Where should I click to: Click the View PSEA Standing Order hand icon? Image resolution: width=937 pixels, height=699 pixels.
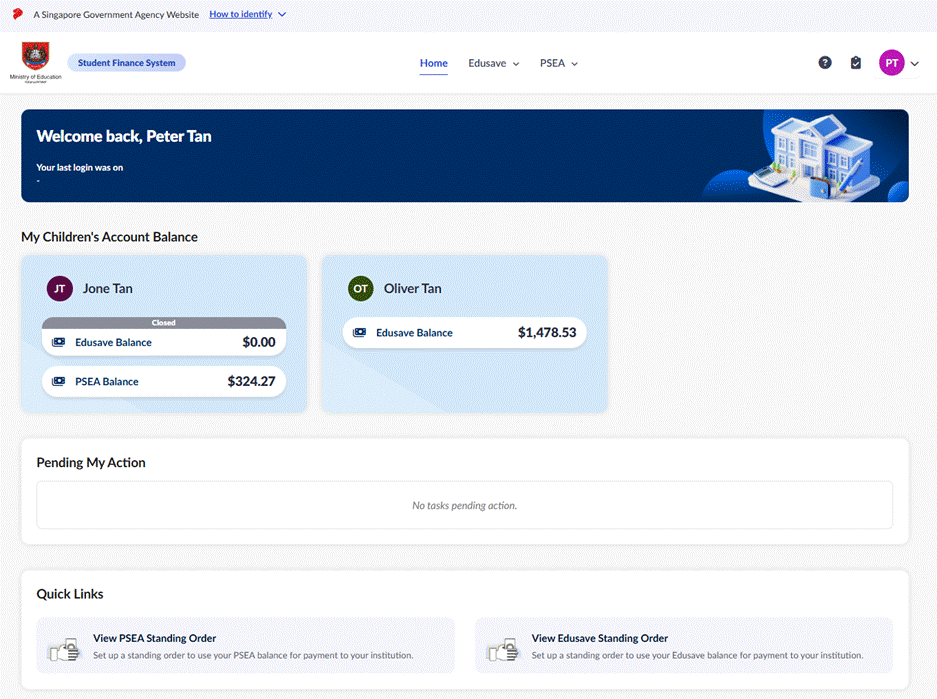[x=65, y=649]
